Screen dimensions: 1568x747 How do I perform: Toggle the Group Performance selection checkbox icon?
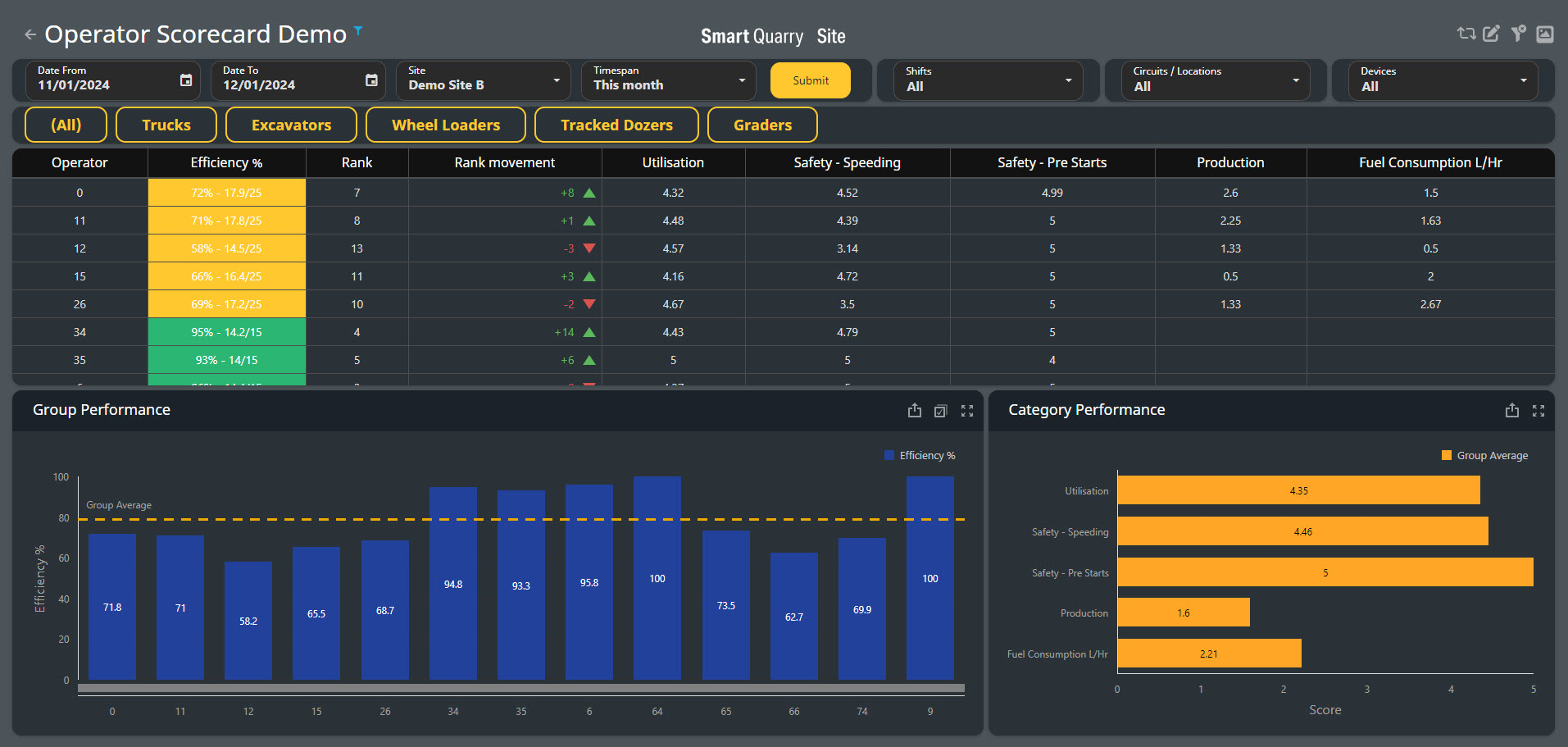[x=941, y=411]
